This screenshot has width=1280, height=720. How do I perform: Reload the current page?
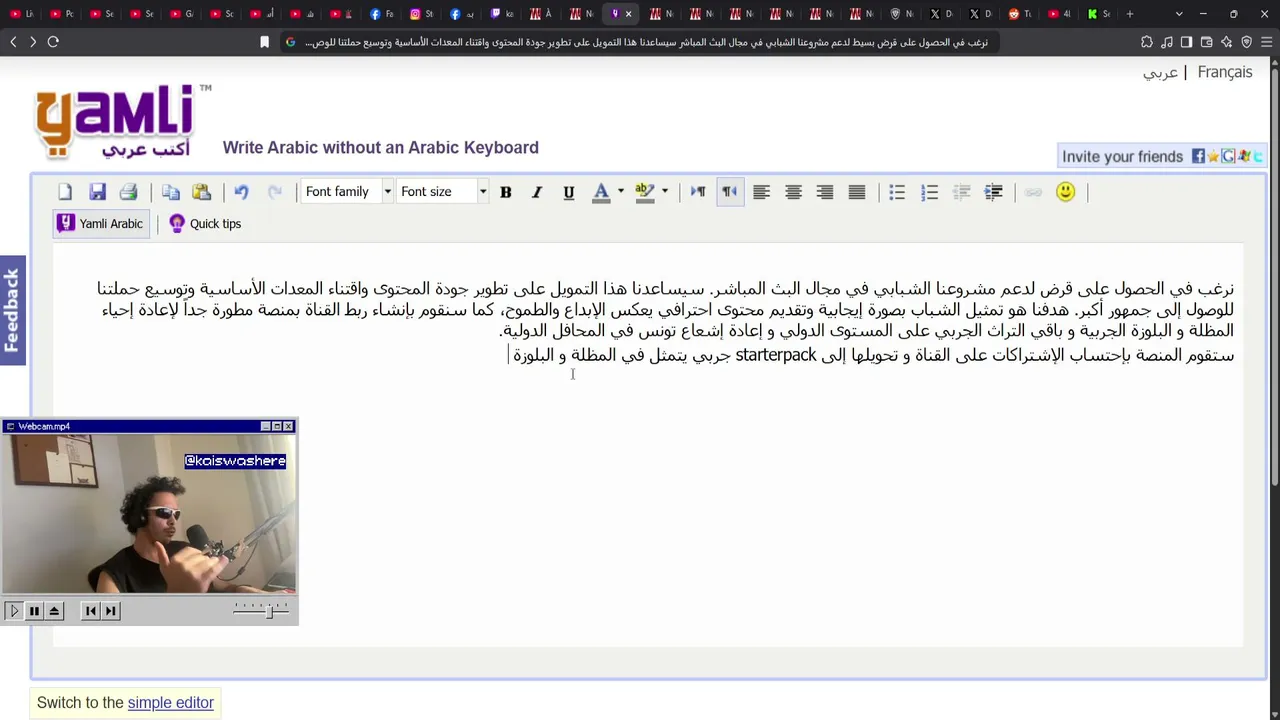[53, 42]
